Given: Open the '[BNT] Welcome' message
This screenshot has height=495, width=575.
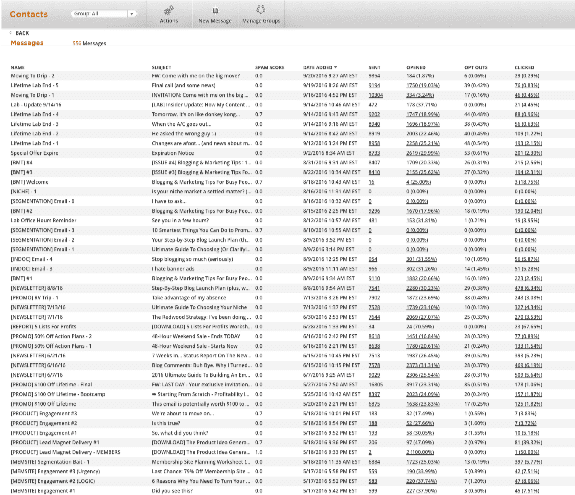Looking at the screenshot, I should 29,182.
